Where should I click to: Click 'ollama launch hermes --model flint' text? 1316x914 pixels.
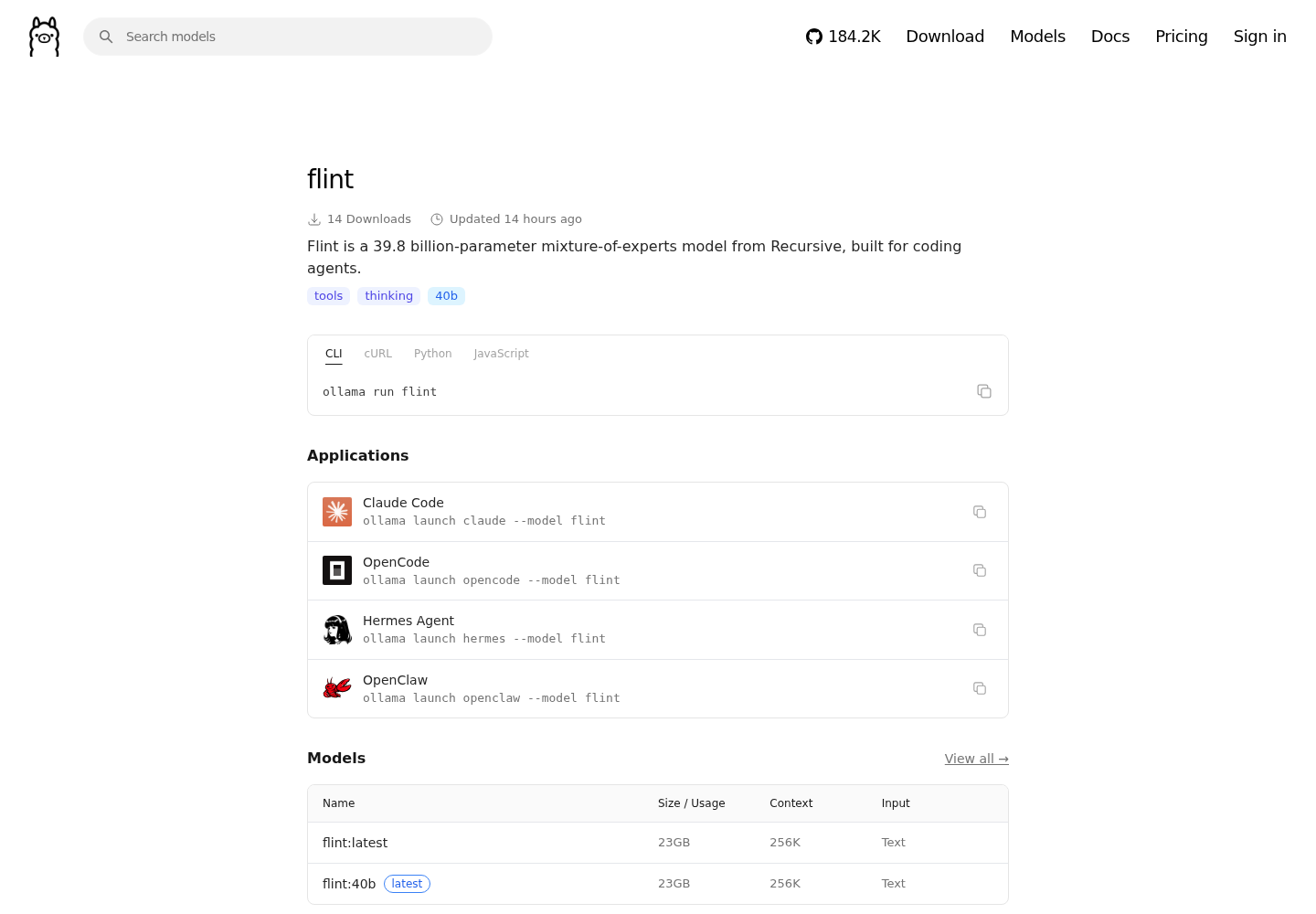coord(484,639)
